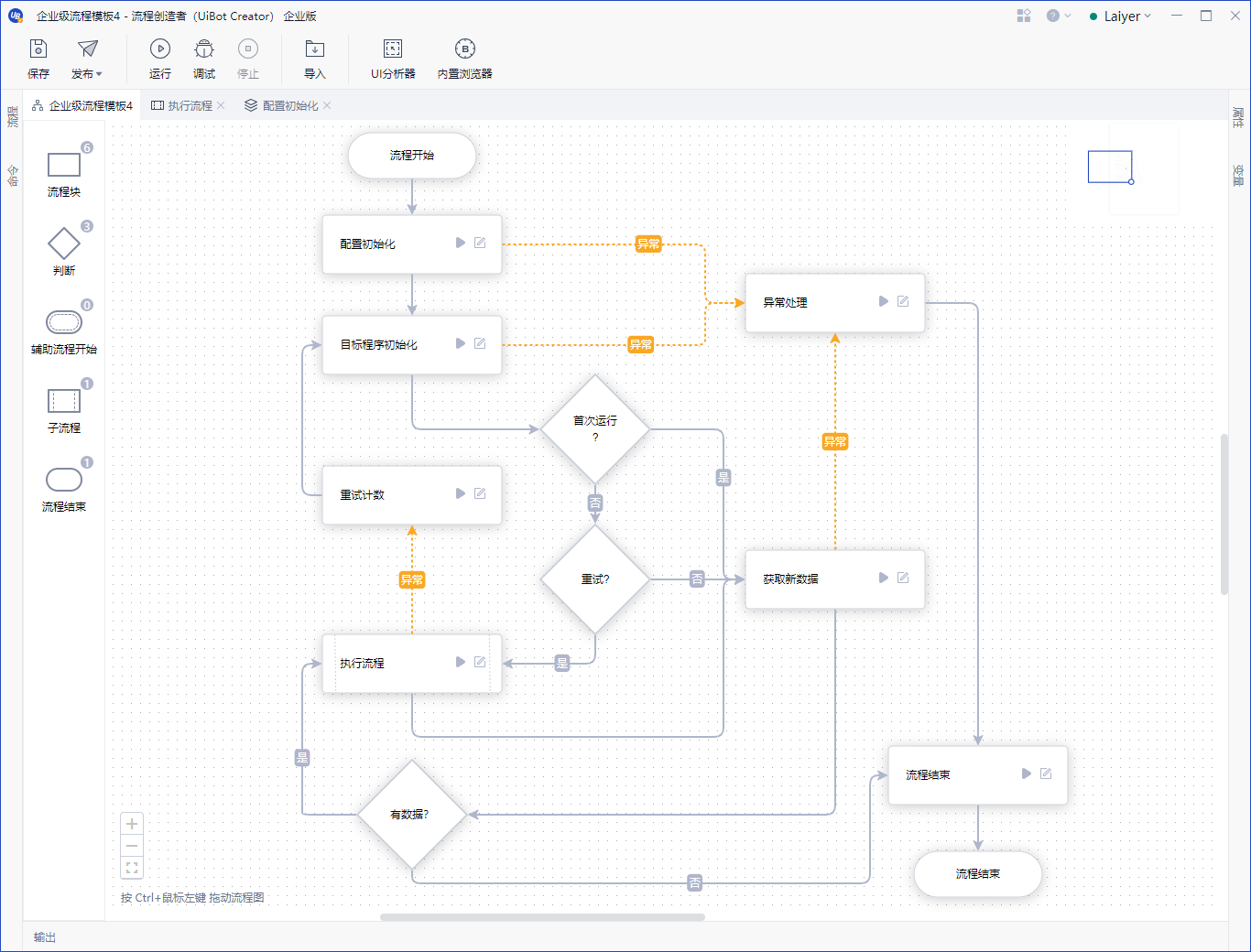This screenshot has width=1251, height=952.
Task: Pick the 流程结束 shape in palette
Action: click(x=64, y=480)
